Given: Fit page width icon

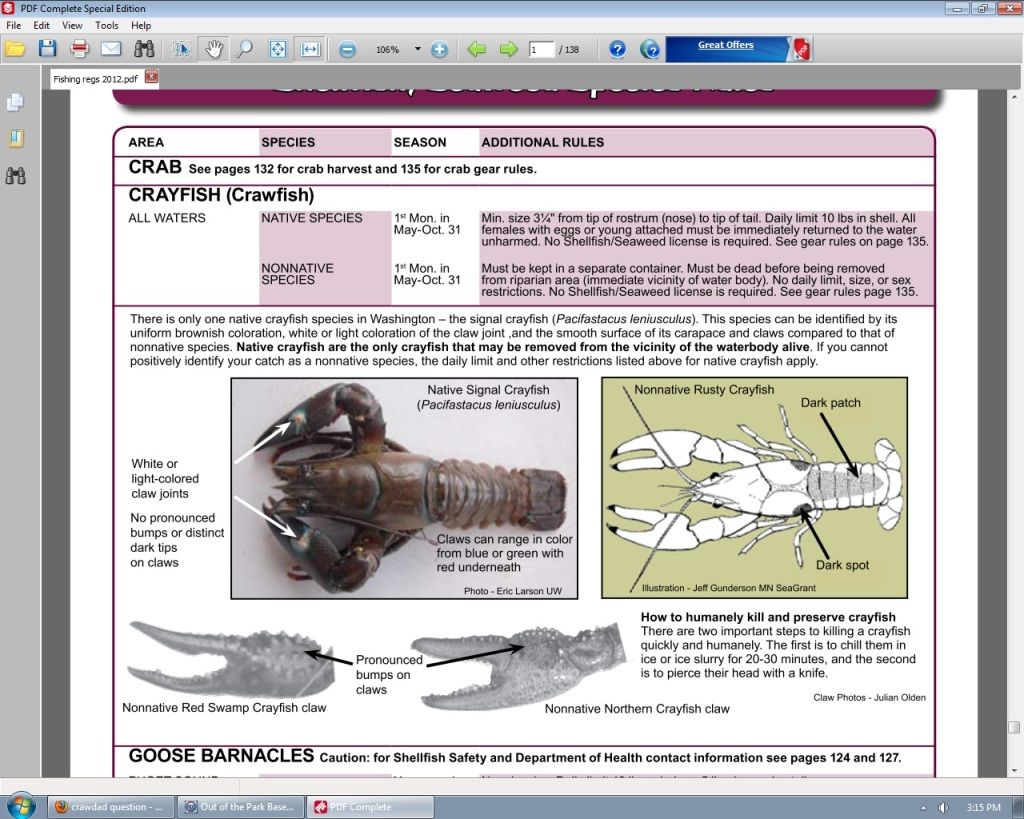Looking at the screenshot, I should pos(310,49).
